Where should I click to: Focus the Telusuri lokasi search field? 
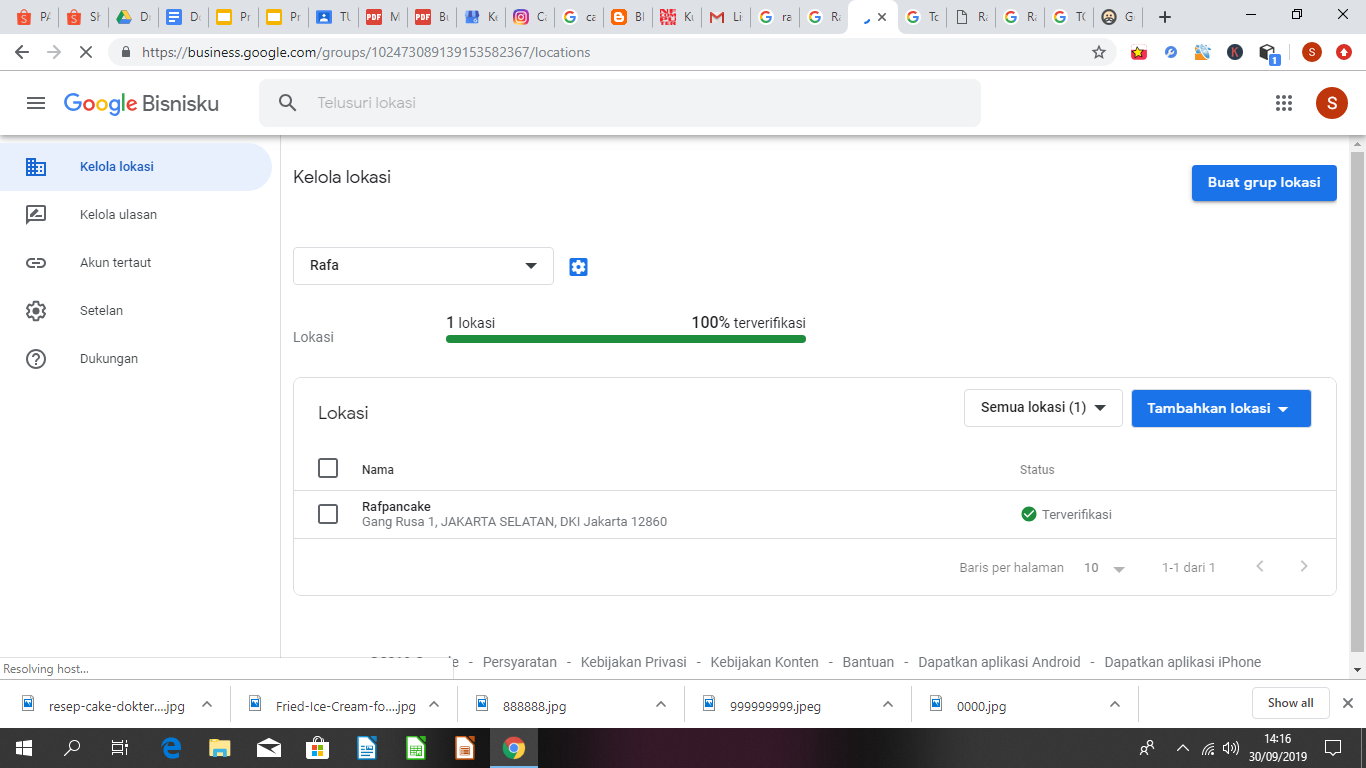point(620,103)
